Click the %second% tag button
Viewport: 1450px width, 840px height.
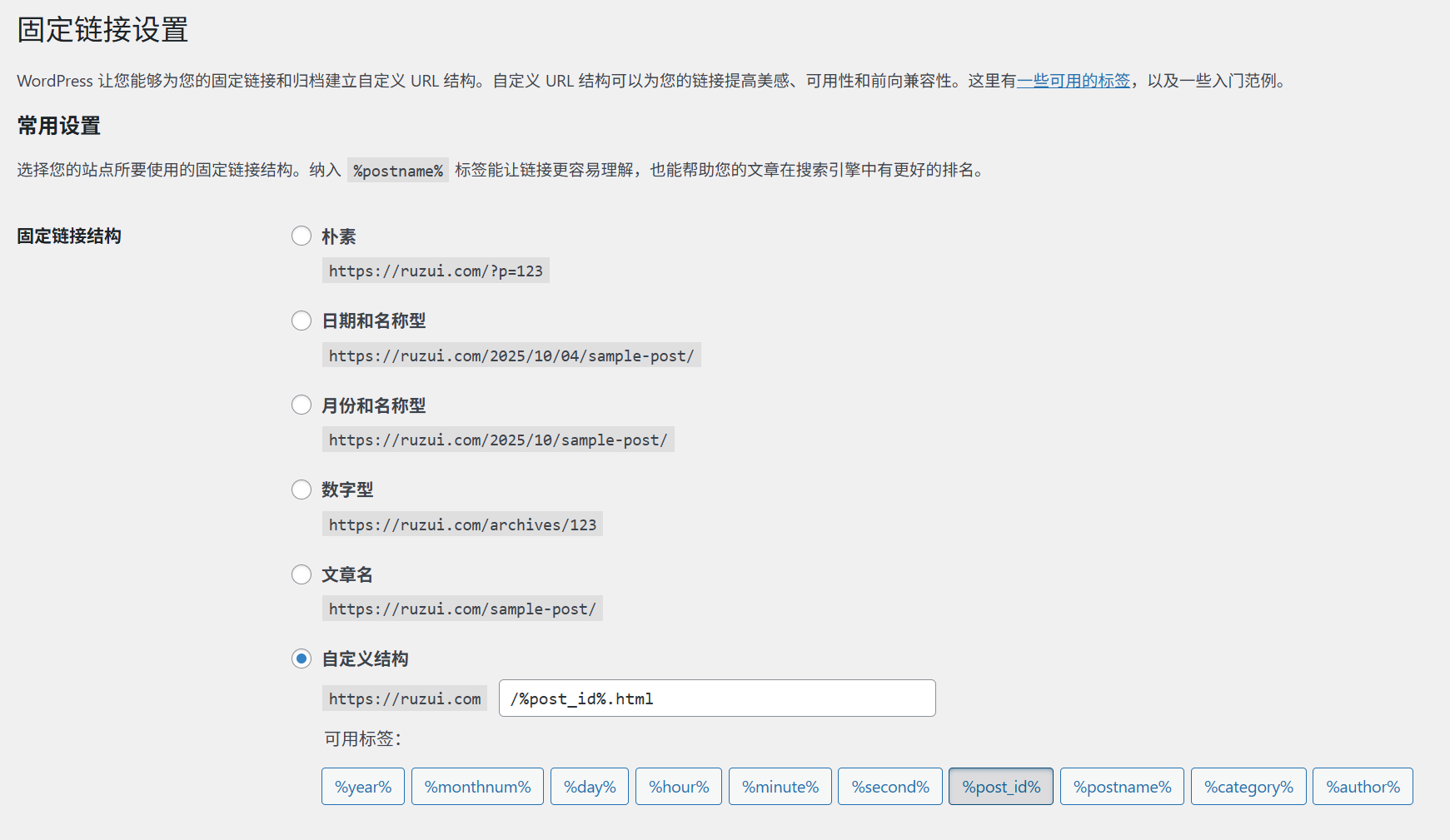pos(890,787)
